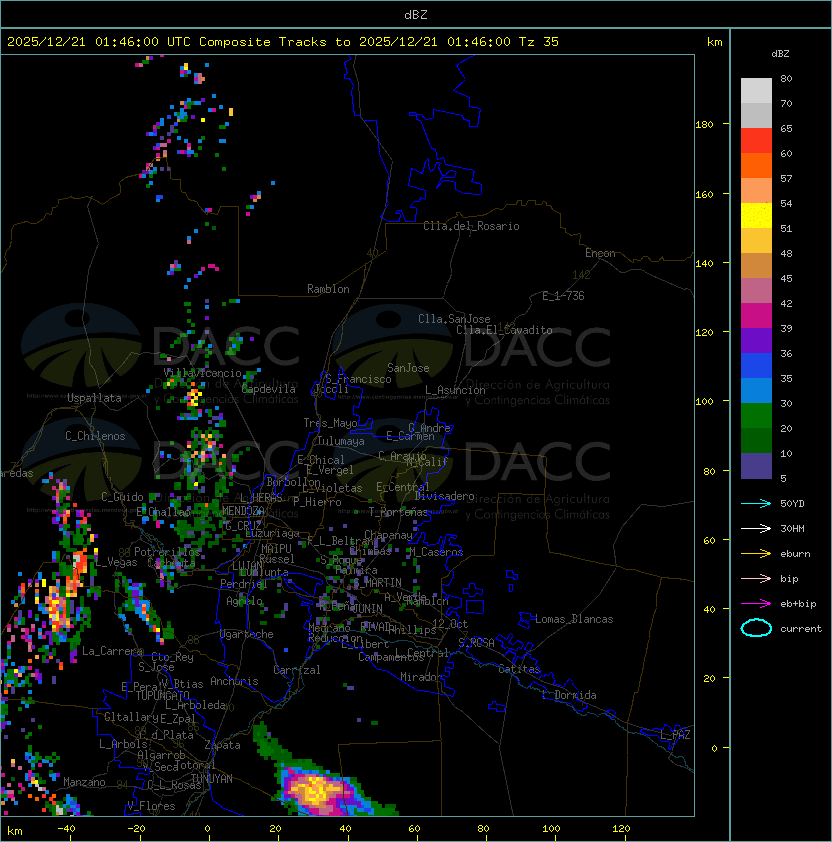Click the -40 km horizontal axis tick label
The height and width of the screenshot is (842, 832).
[x=67, y=829]
